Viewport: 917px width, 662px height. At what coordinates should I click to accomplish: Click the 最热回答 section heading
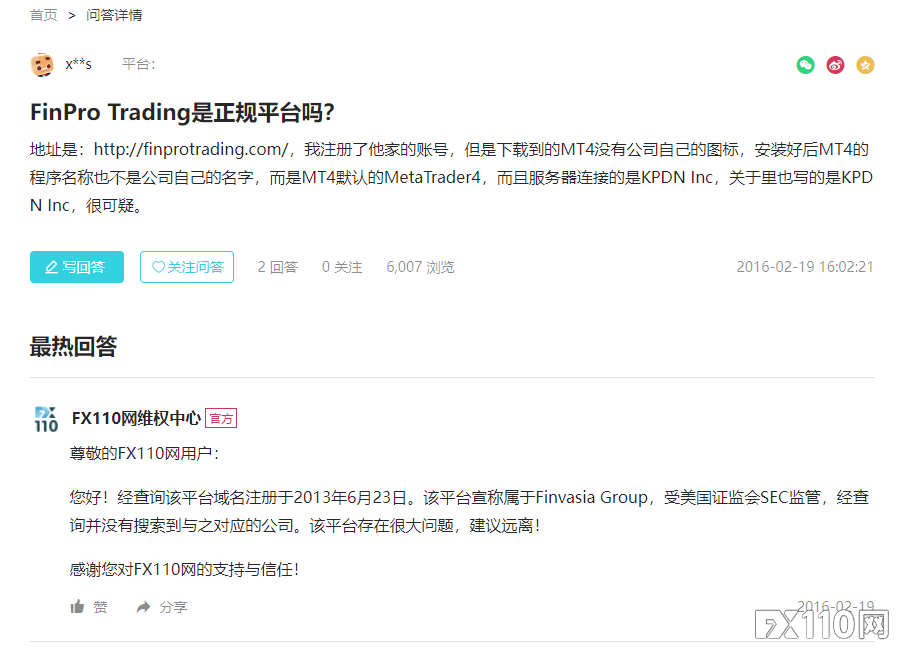click(x=74, y=347)
